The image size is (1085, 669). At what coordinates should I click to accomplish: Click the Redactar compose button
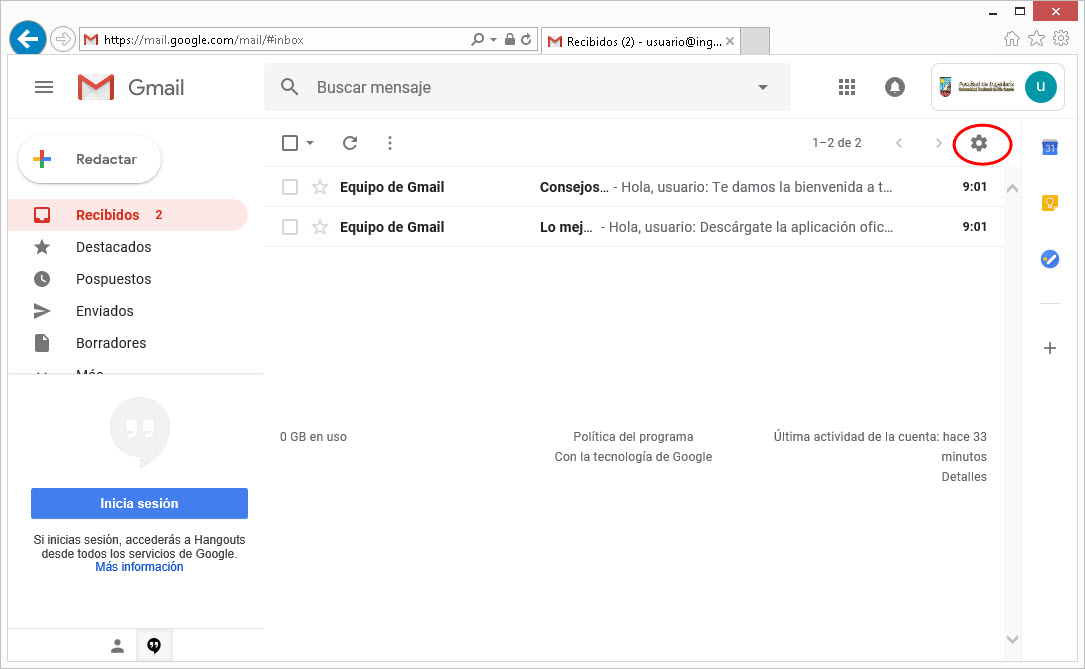pyautogui.click(x=90, y=159)
